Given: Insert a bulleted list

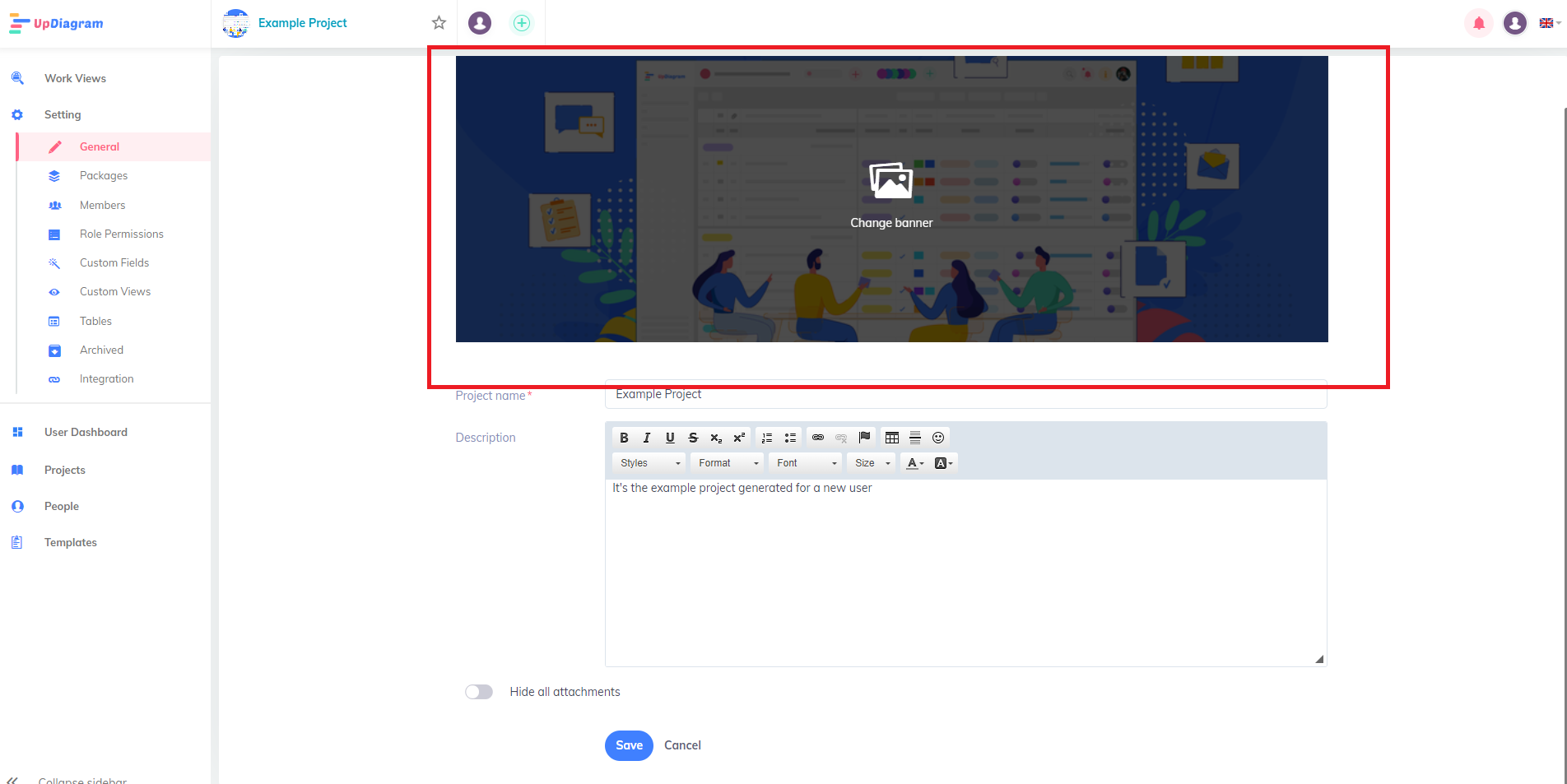Looking at the screenshot, I should (x=790, y=438).
